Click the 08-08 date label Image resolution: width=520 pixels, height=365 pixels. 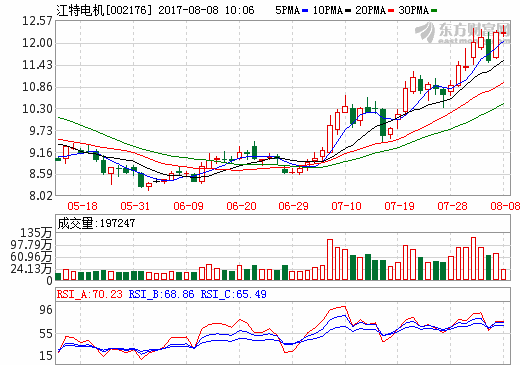point(505,206)
